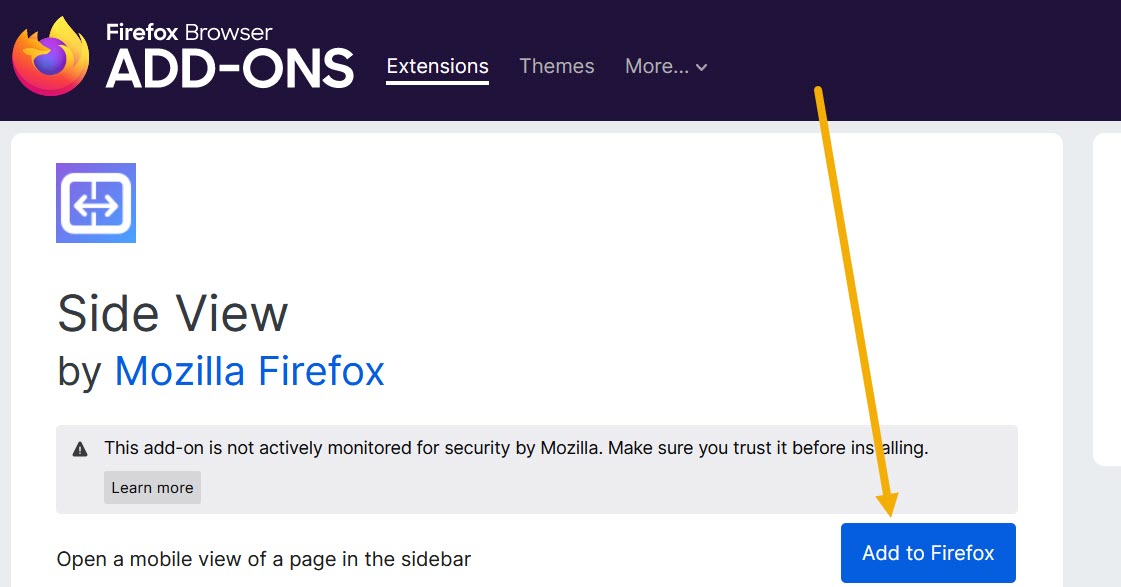Screen dimensions: 1121x587
Task: Click Add to Firefox
Action: point(927,552)
